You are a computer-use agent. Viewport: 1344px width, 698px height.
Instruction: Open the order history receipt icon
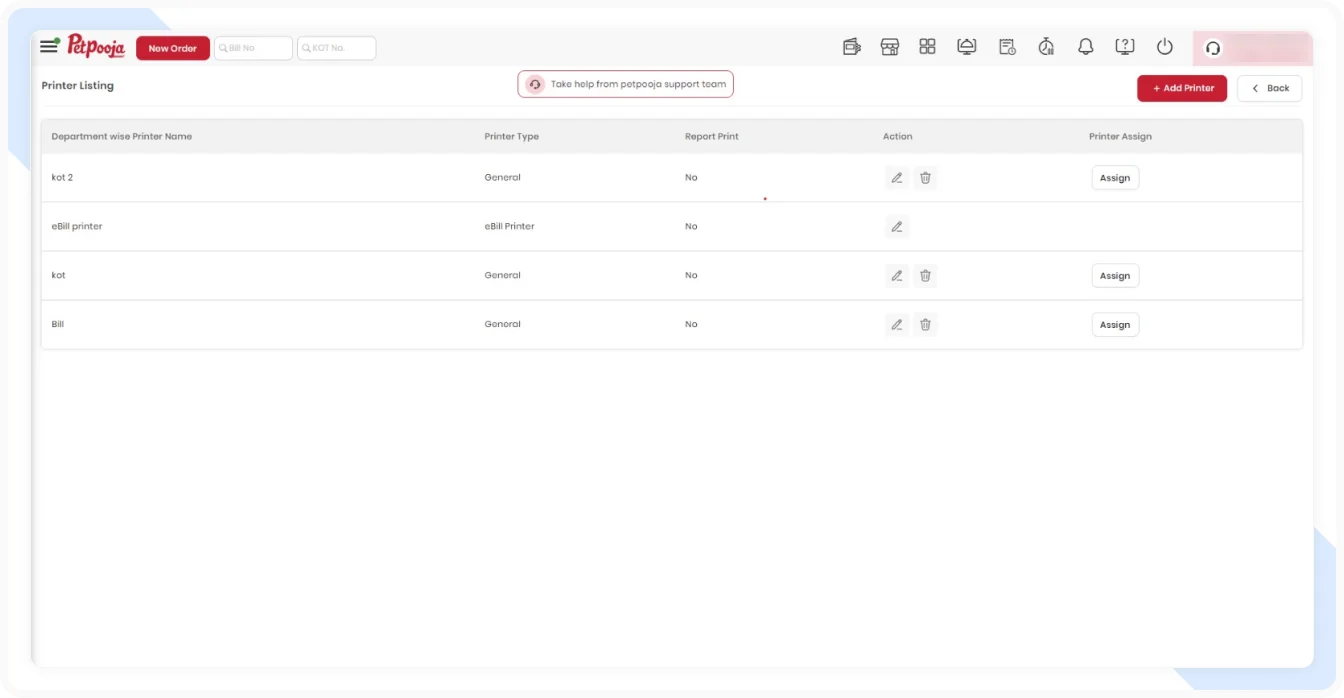(x=1007, y=47)
